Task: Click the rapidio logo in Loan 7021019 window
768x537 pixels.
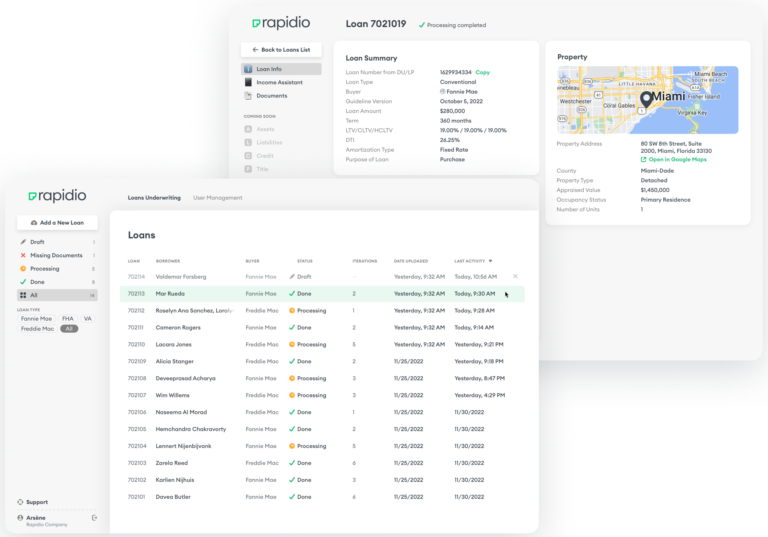Action: pyautogui.click(x=281, y=23)
